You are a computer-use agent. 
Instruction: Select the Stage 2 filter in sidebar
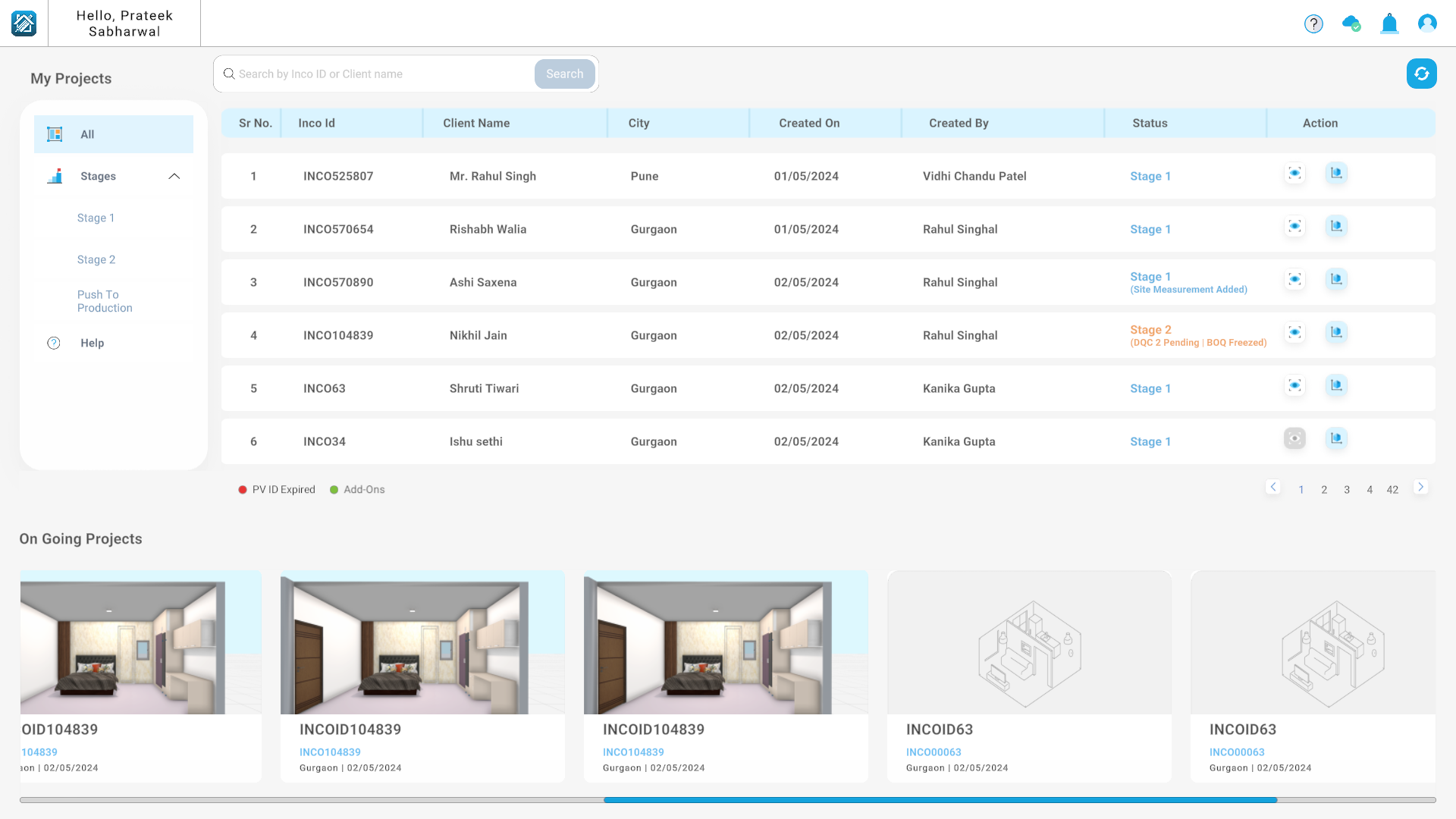click(x=97, y=259)
